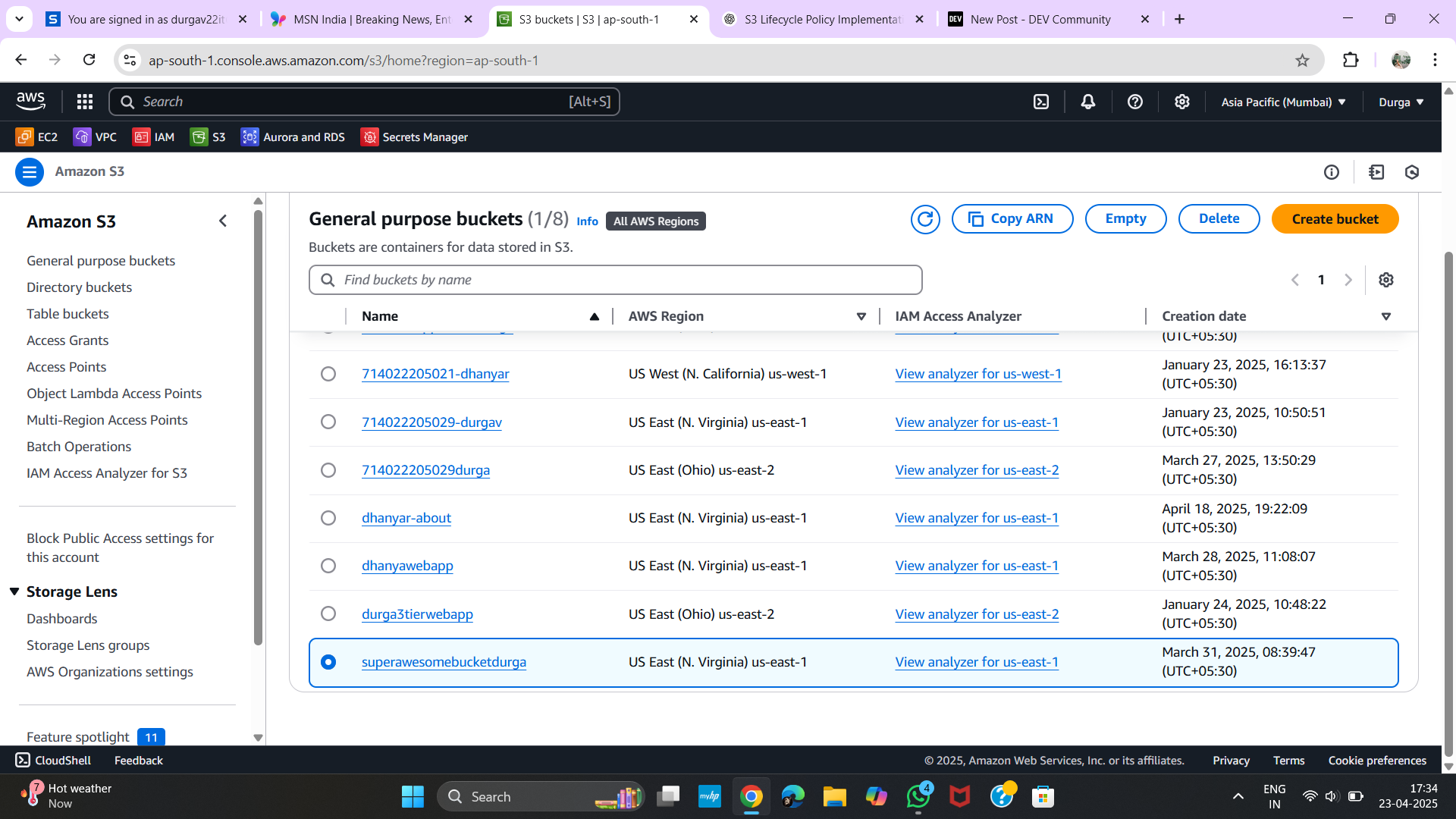Collapse the Storage Lens section
Screen dimensions: 1456x819
tap(14, 591)
